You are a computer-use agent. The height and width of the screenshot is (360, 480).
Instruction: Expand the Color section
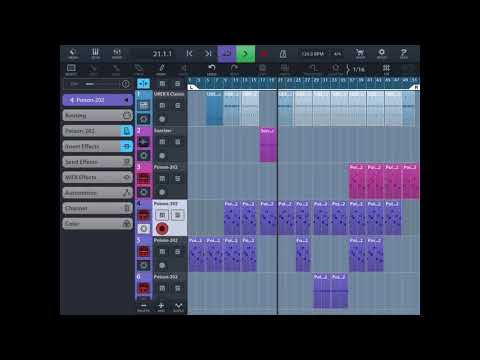[x=98, y=224]
